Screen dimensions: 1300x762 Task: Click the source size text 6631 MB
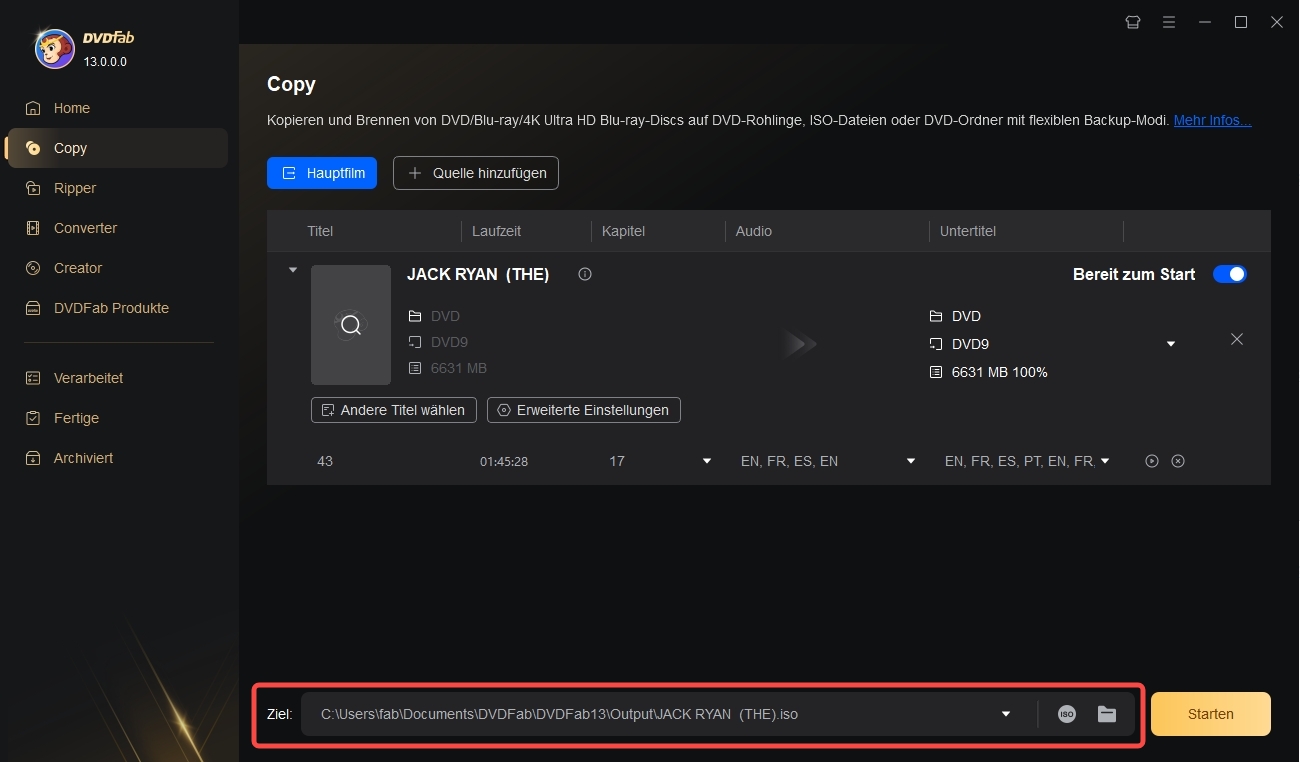pyautogui.click(x=459, y=368)
